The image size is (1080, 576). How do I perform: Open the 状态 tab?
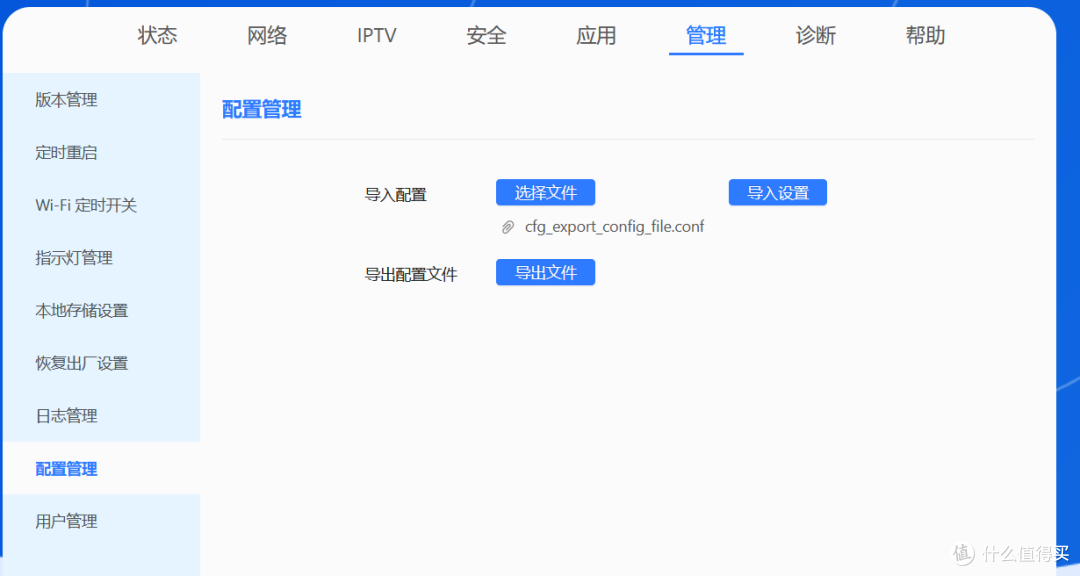coord(157,35)
